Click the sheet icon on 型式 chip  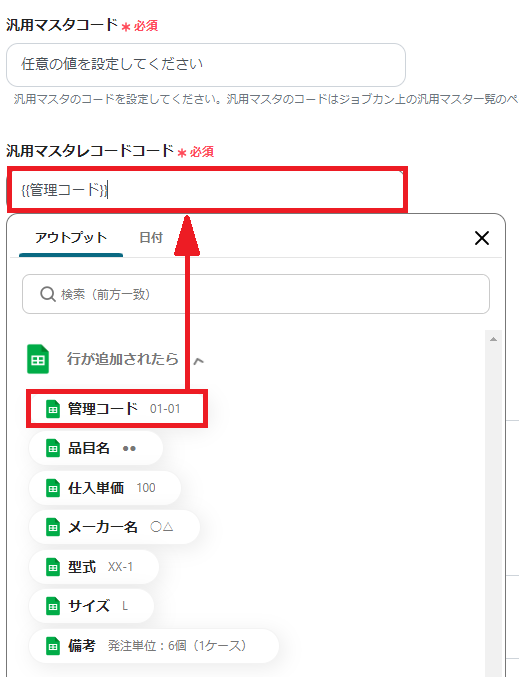click(x=53, y=567)
